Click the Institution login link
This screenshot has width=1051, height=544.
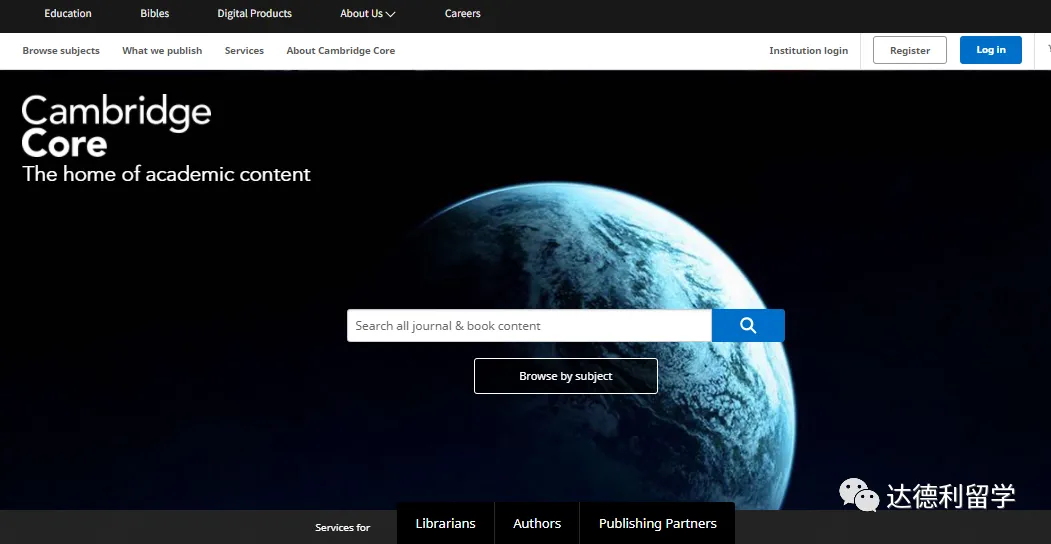click(808, 51)
